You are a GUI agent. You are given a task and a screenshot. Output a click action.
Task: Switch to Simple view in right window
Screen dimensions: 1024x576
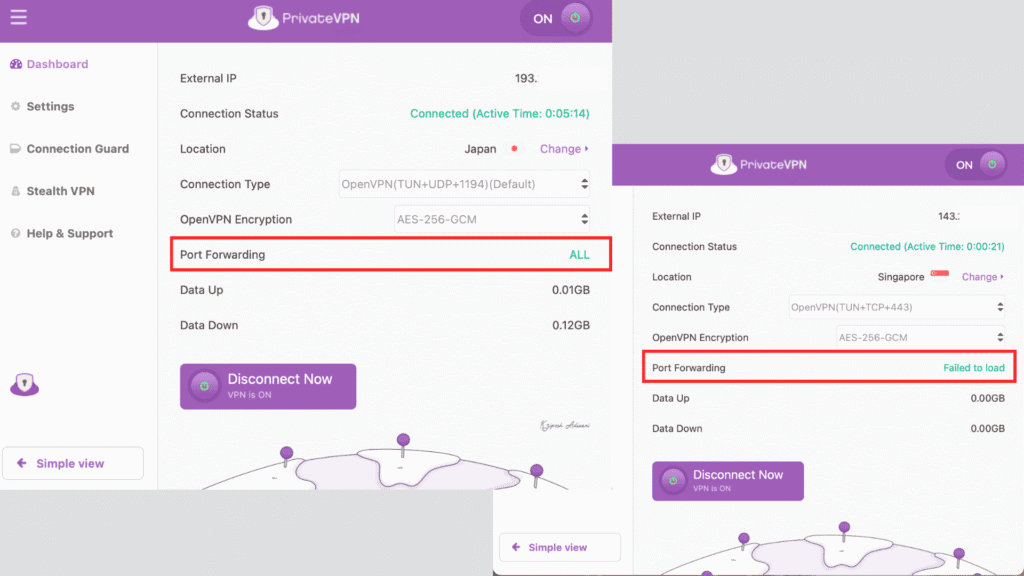tap(560, 547)
